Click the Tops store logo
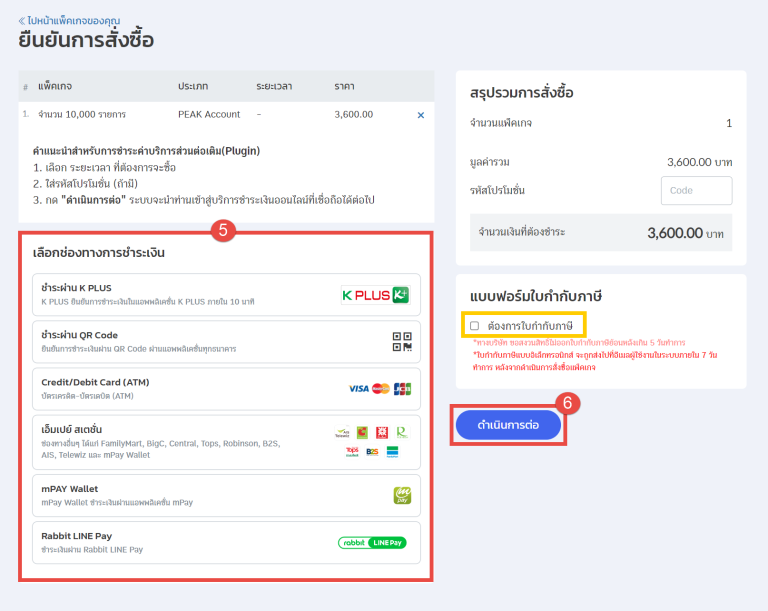The width and height of the screenshot is (768, 611). tap(352, 452)
